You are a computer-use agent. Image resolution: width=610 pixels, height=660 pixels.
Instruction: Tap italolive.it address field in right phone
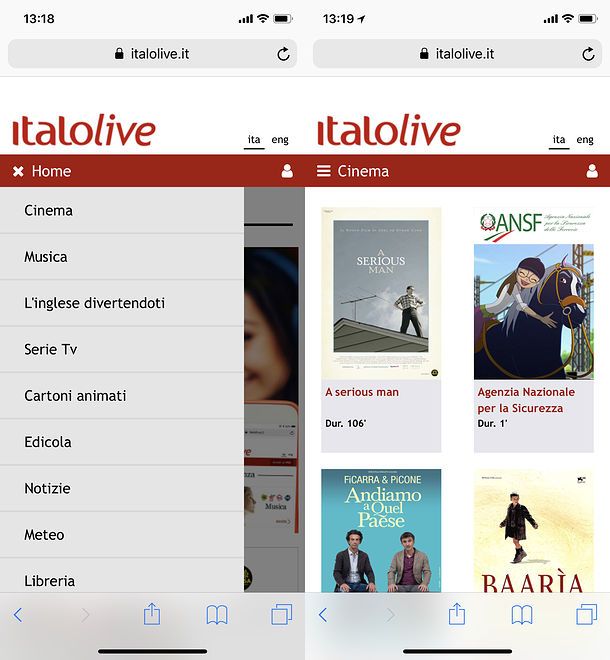coord(457,54)
